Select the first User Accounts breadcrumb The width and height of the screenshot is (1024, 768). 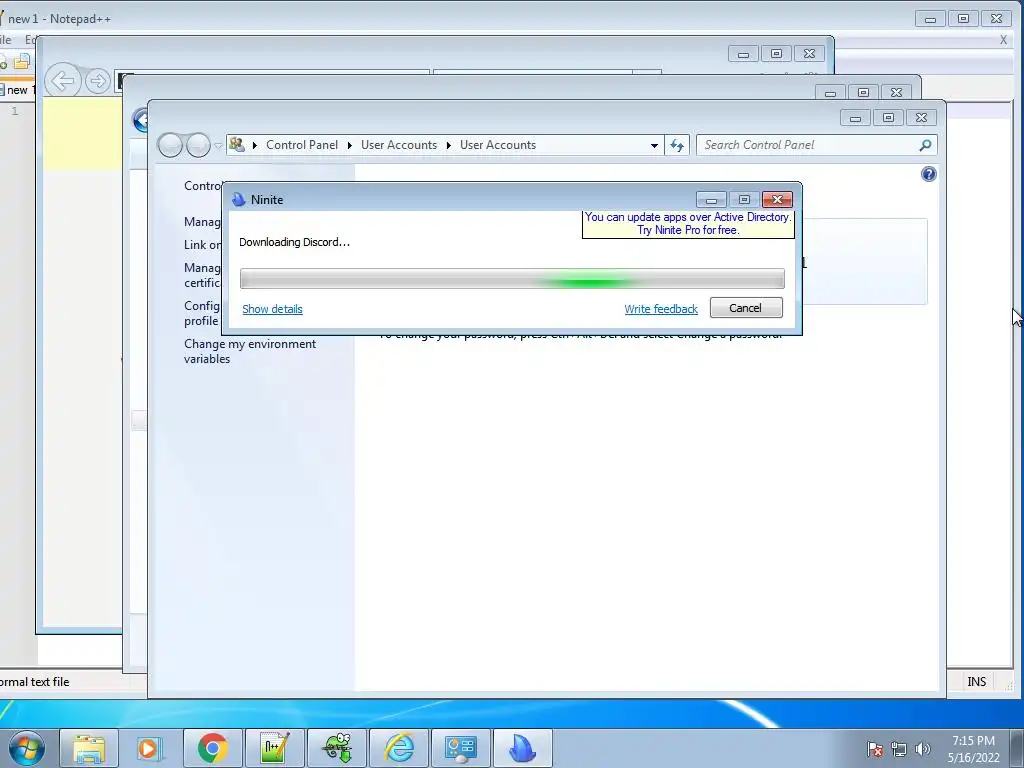(399, 145)
